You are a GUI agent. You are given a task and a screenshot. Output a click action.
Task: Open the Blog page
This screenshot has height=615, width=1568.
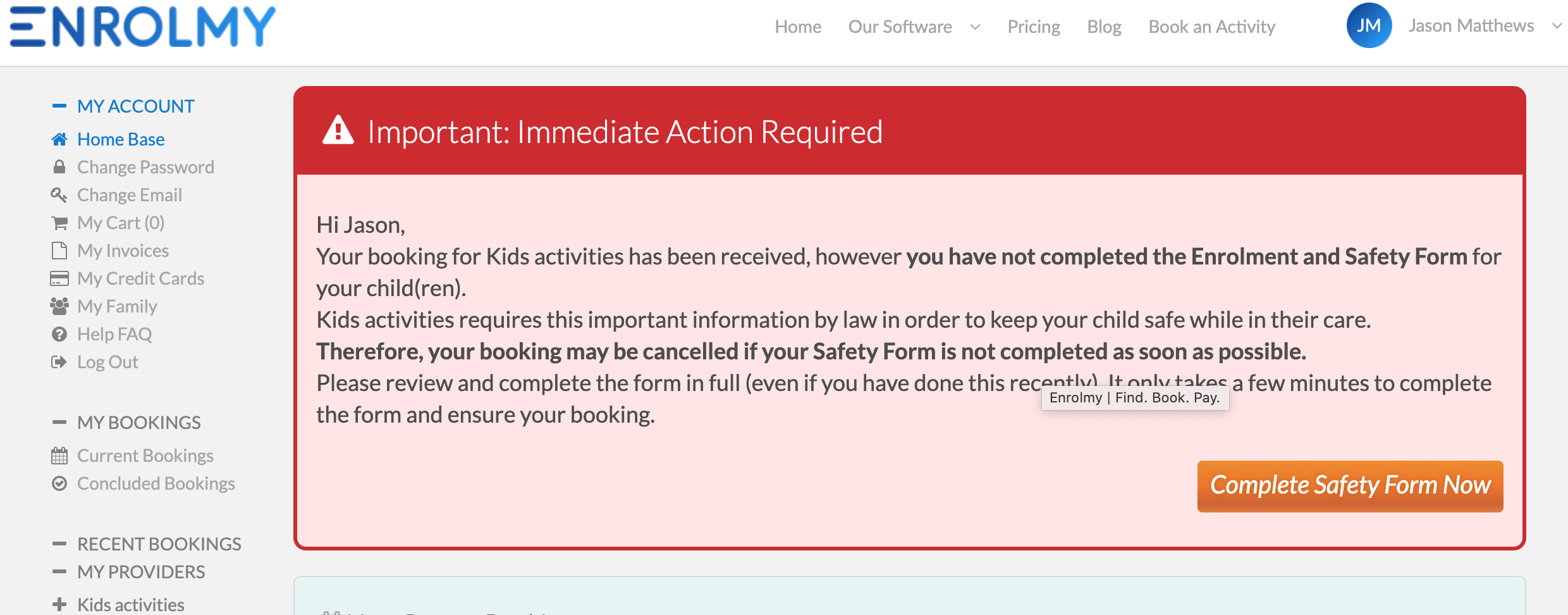click(1104, 27)
